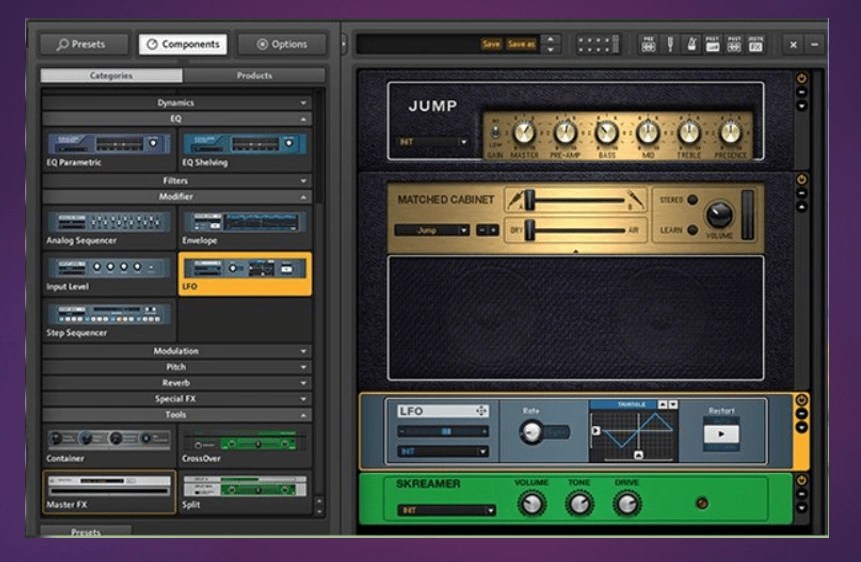Click the LFO Restart play button
Screen dimensions: 861x562
pyautogui.click(x=721, y=433)
